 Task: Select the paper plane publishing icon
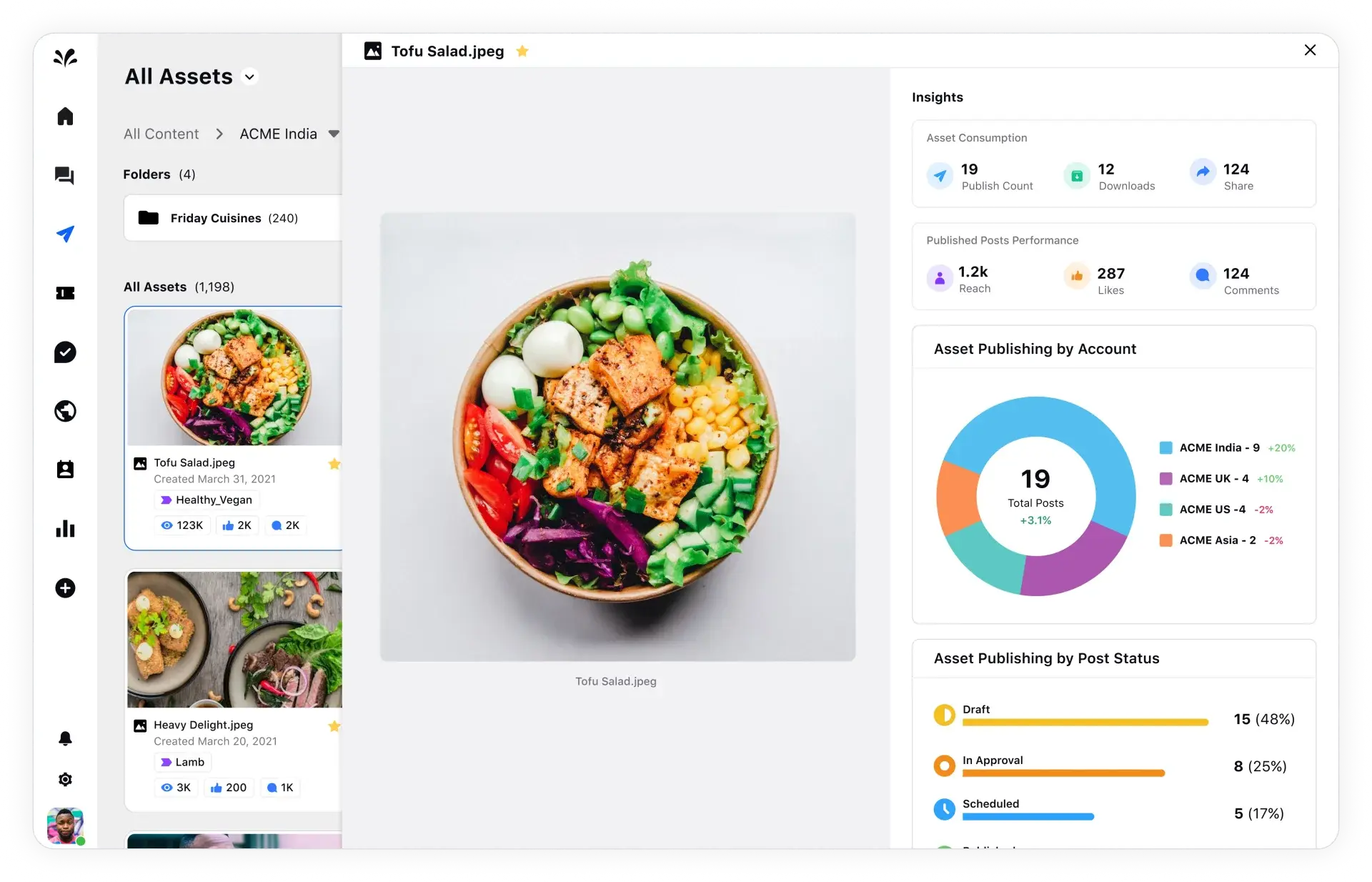point(65,234)
